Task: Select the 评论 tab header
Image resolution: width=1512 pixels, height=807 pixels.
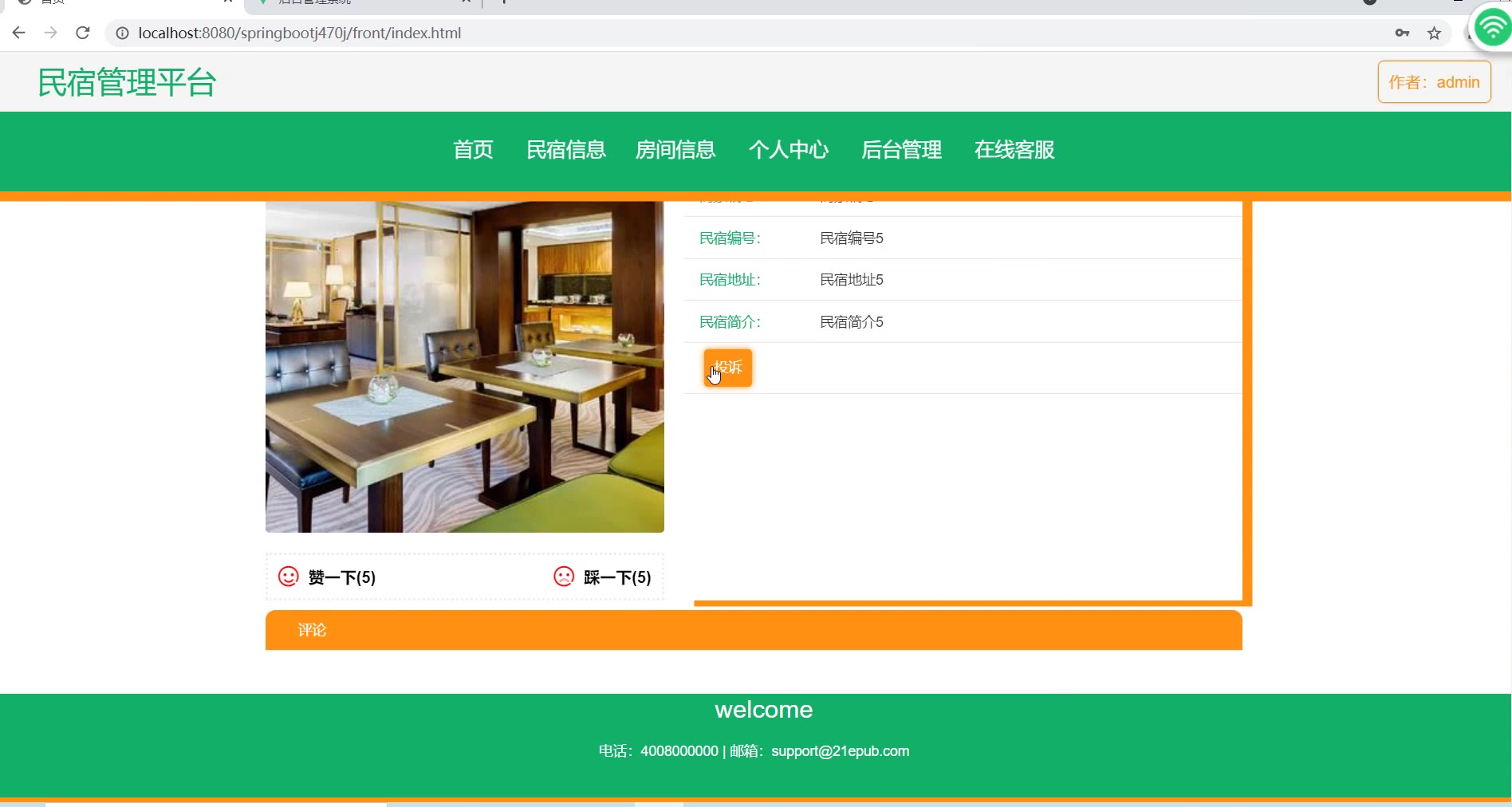Action: [x=754, y=630]
